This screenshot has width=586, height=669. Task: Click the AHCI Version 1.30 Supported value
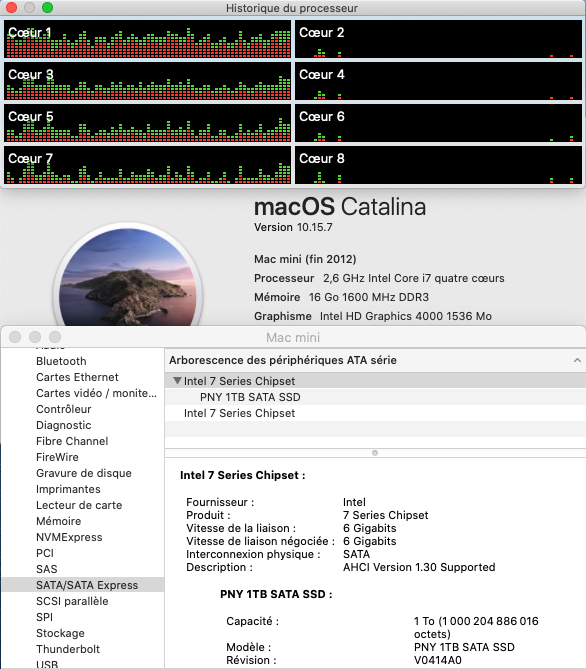pyautogui.click(x=419, y=567)
